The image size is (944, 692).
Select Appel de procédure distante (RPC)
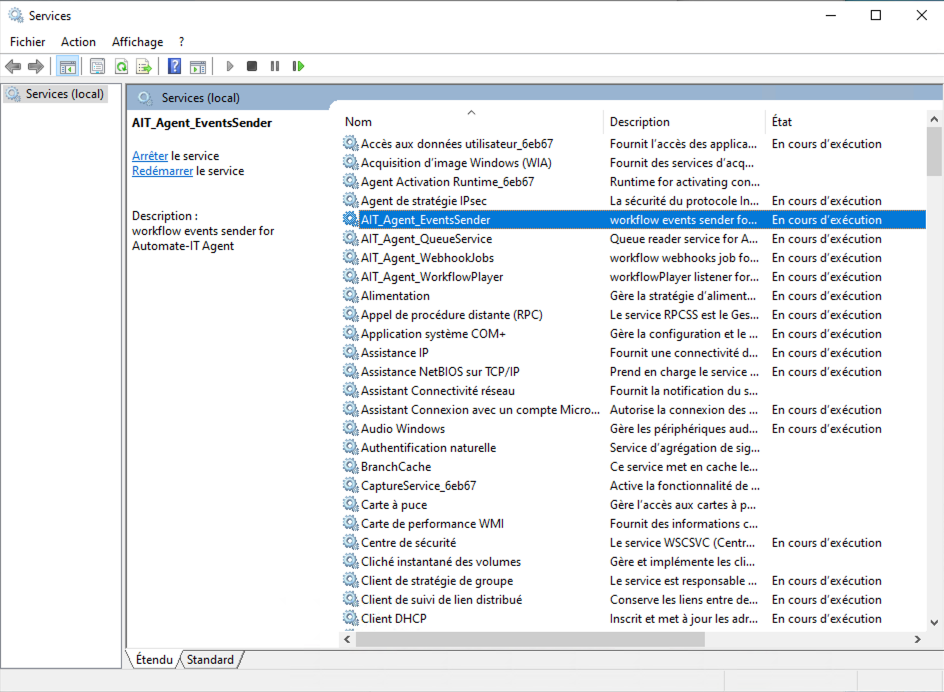pyautogui.click(x=452, y=314)
